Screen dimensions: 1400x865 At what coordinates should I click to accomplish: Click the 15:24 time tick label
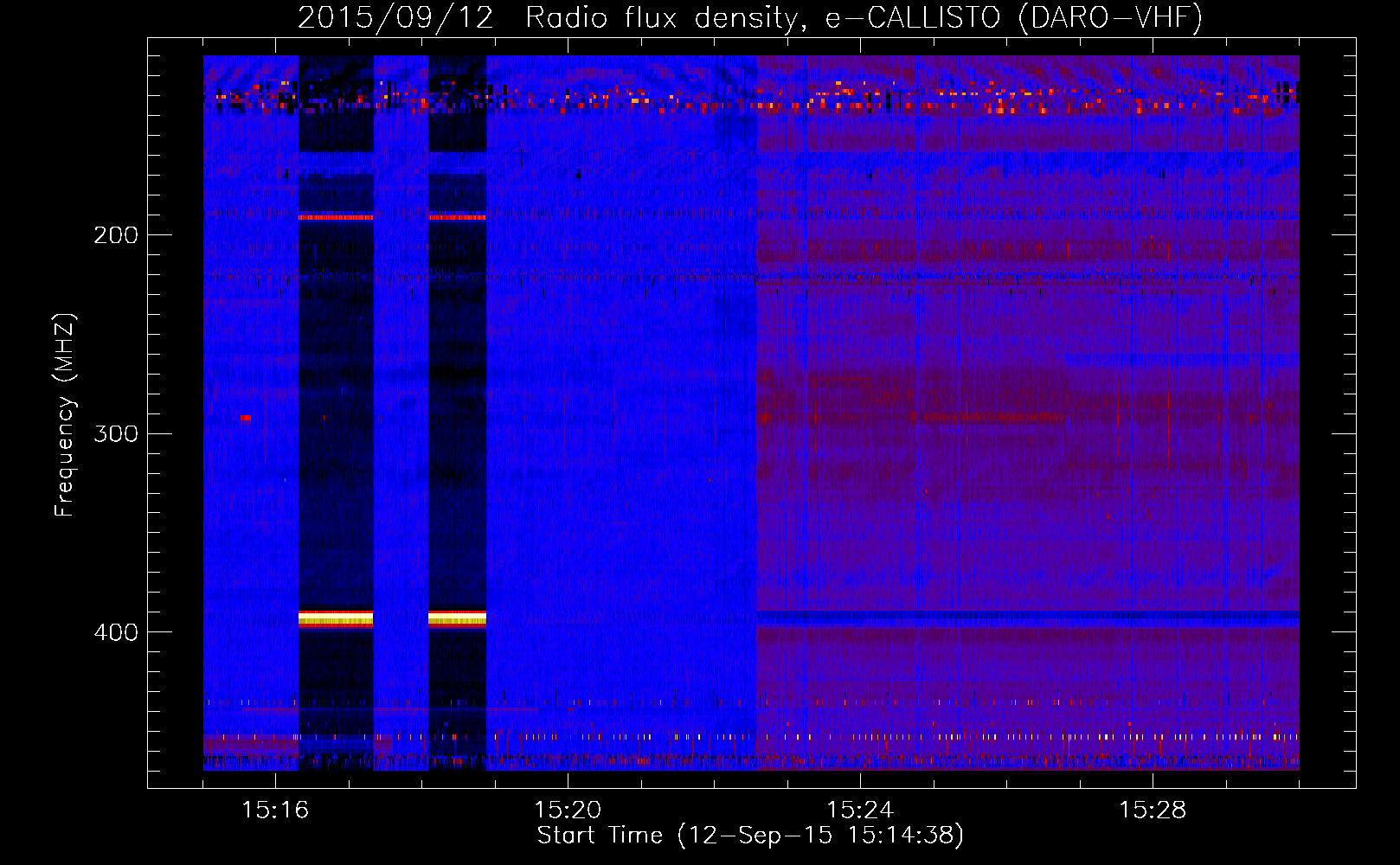click(860, 811)
